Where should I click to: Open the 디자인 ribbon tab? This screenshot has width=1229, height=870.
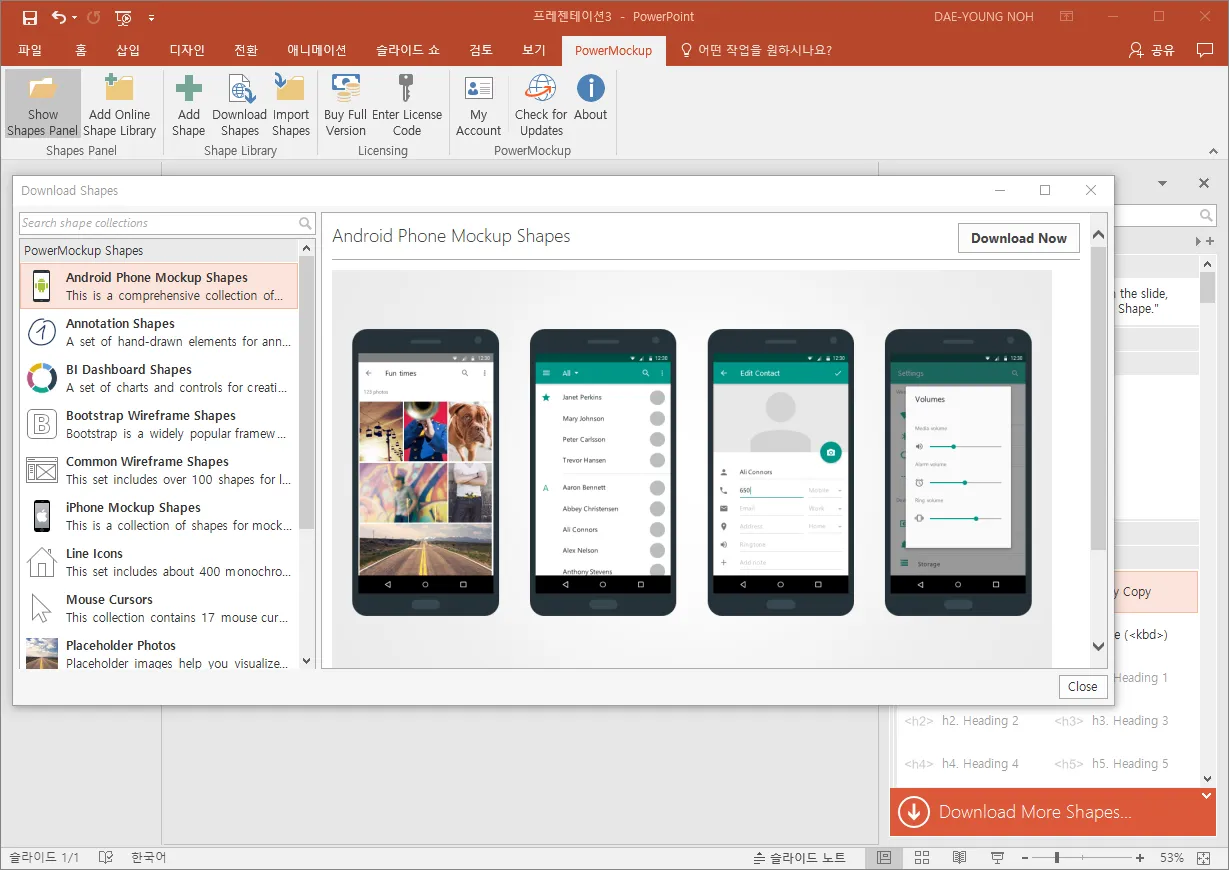tap(187, 50)
